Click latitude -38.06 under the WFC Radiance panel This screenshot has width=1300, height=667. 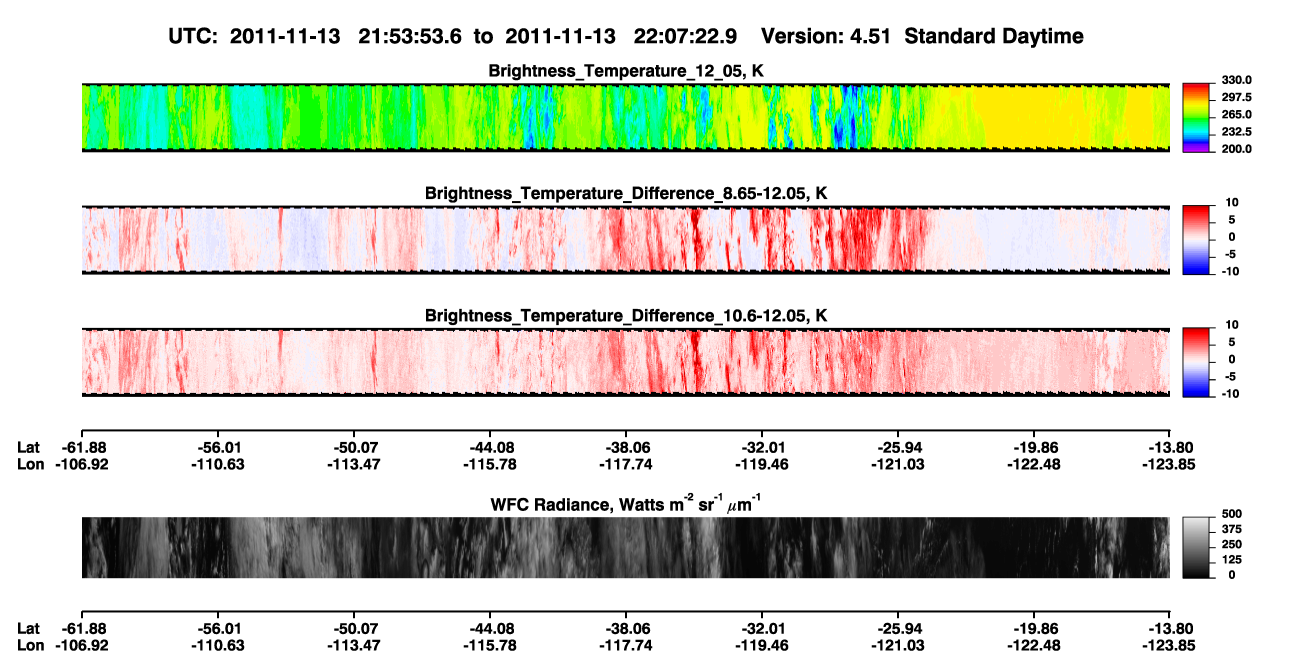[x=625, y=630]
